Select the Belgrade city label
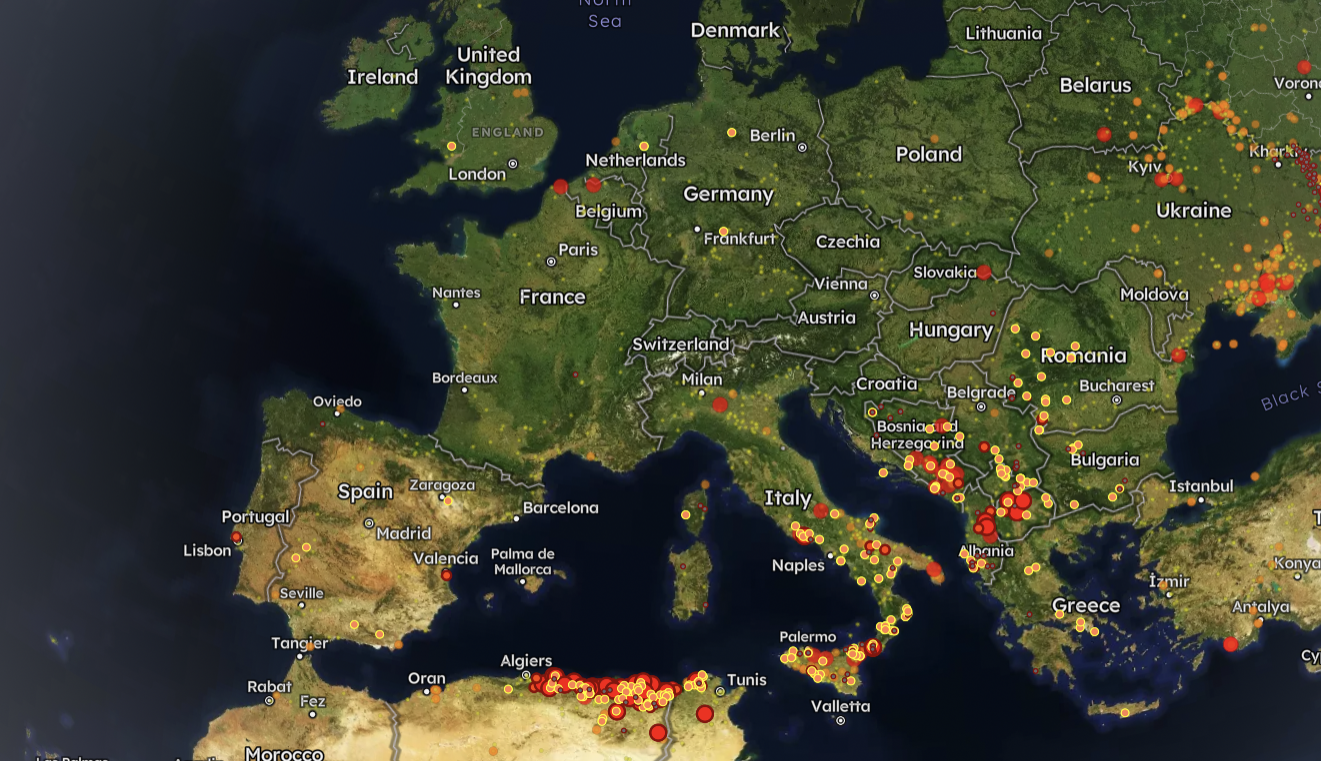This screenshot has width=1321, height=761. 980,393
